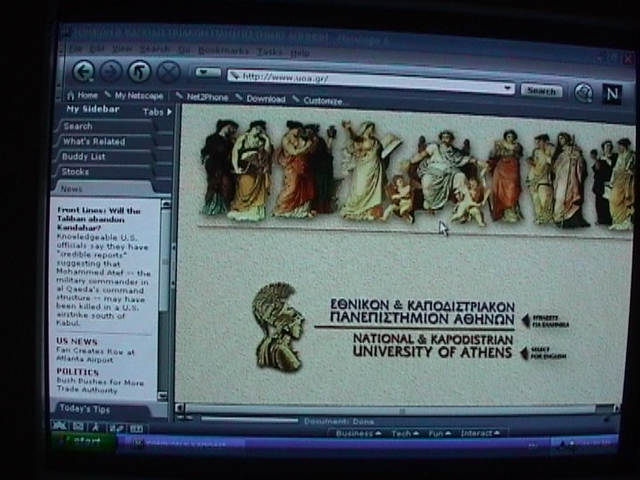
Task: Stop loading with the X Stop button
Action: click(x=169, y=72)
